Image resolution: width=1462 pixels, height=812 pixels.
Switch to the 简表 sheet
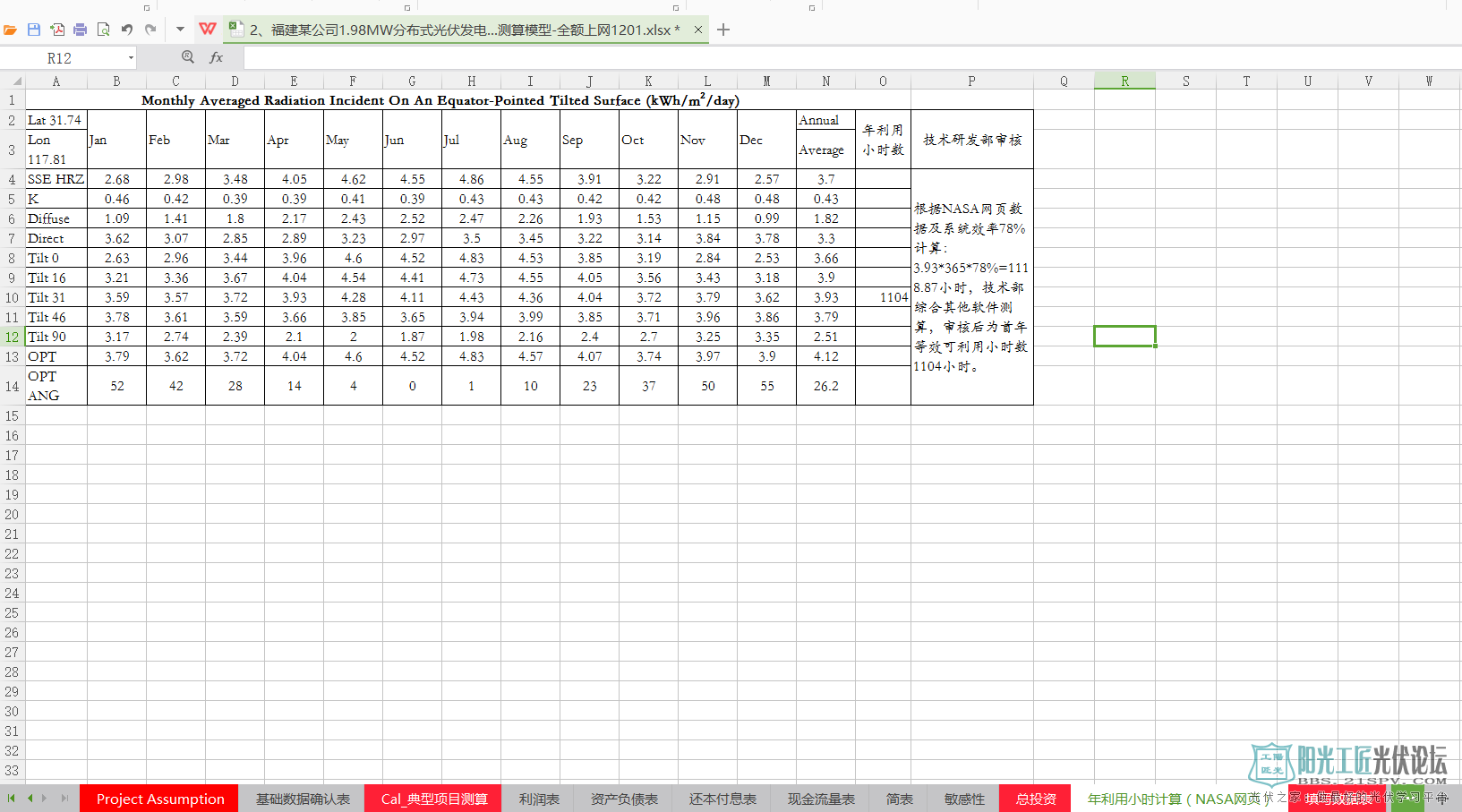click(x=900, y=799)
